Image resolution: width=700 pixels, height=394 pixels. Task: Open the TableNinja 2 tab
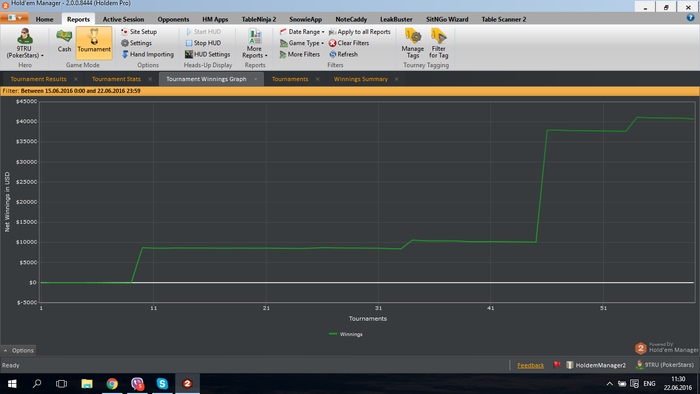259,19
